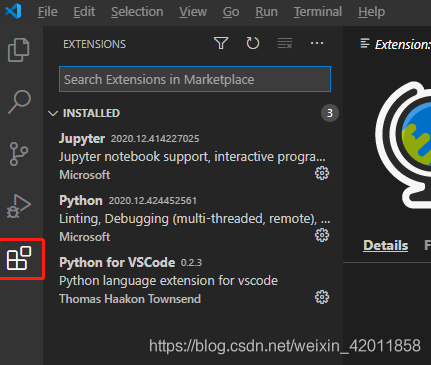
Task: Switch to the Details tab
Action: click(x=386, y=245)
